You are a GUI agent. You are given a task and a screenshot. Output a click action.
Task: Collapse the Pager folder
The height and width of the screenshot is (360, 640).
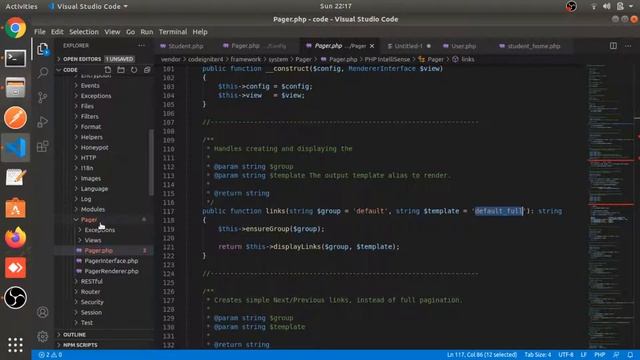tap(89, 220)
